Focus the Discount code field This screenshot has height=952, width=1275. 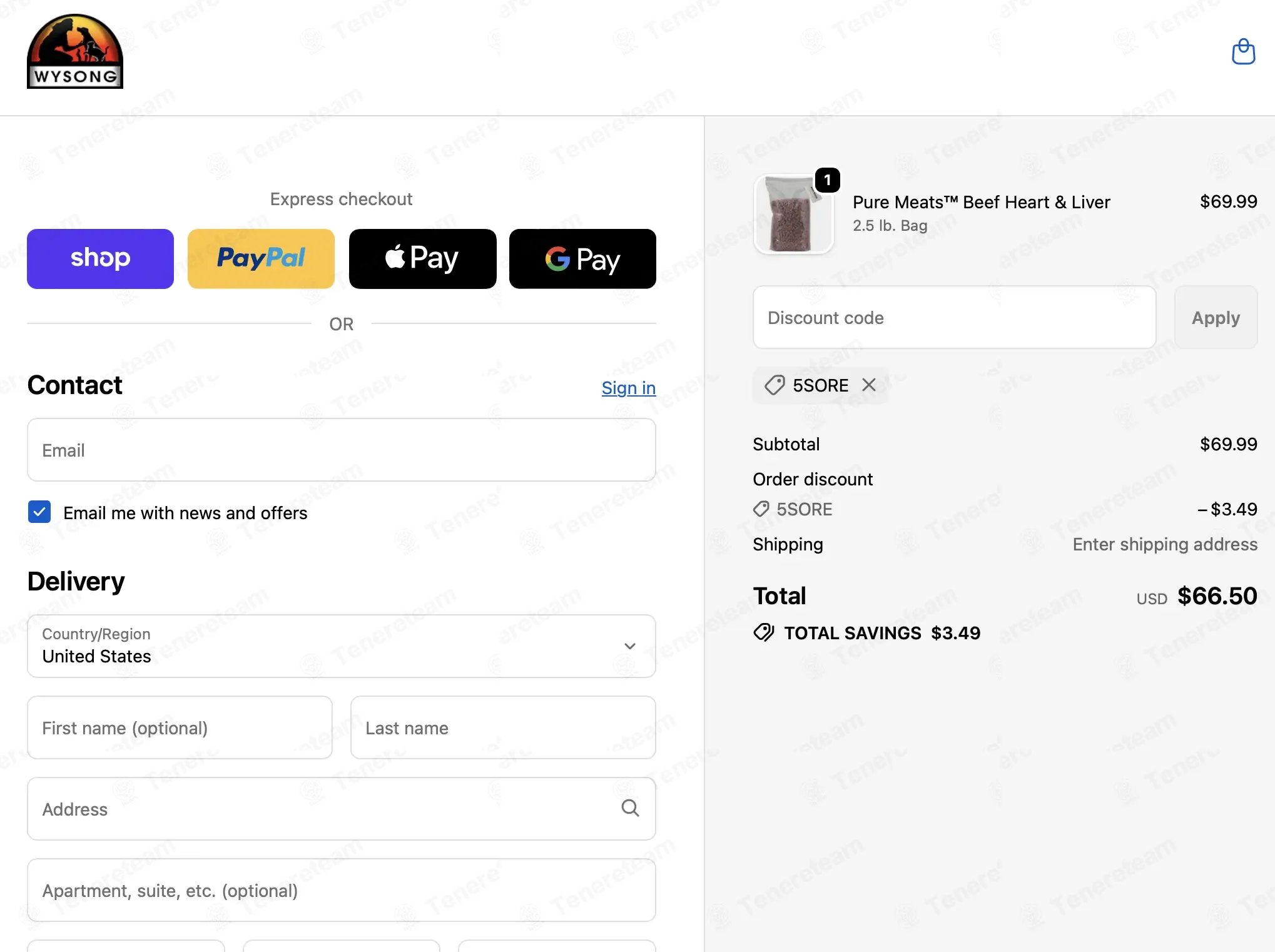point(954,317)
